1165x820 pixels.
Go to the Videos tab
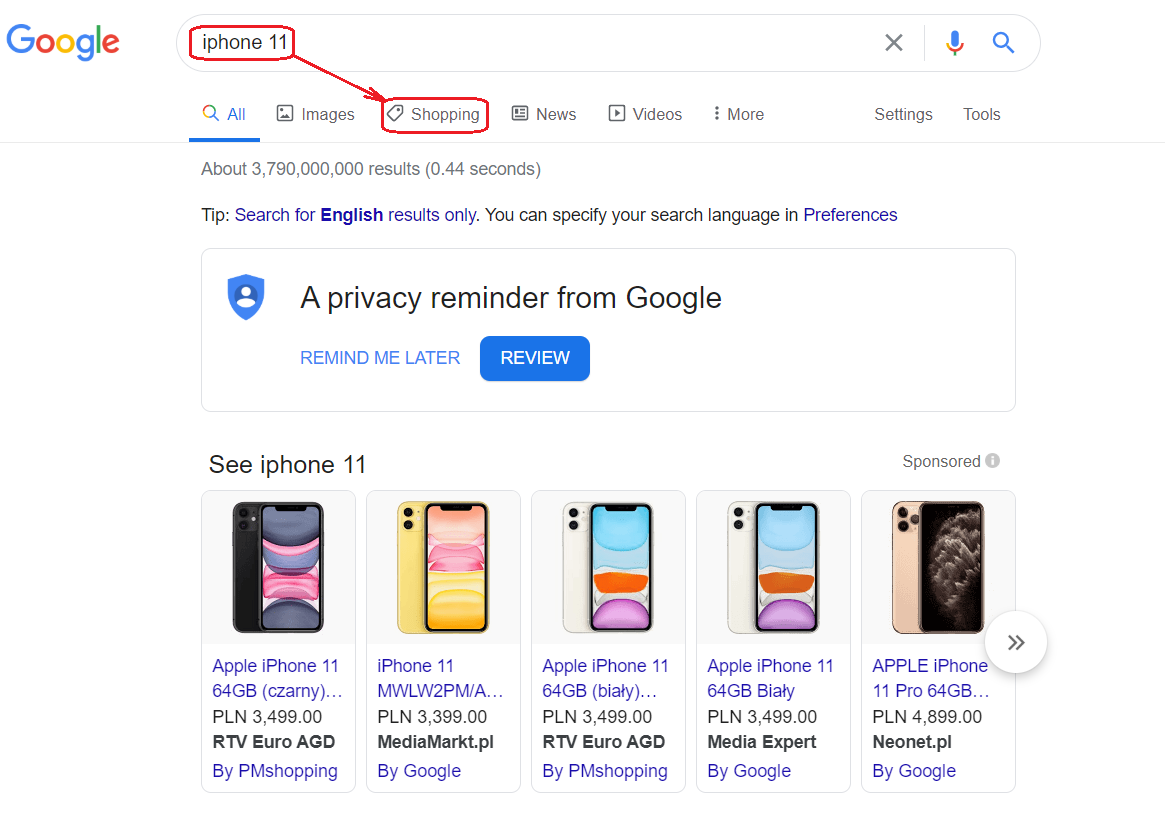click(x=645, y=114)
